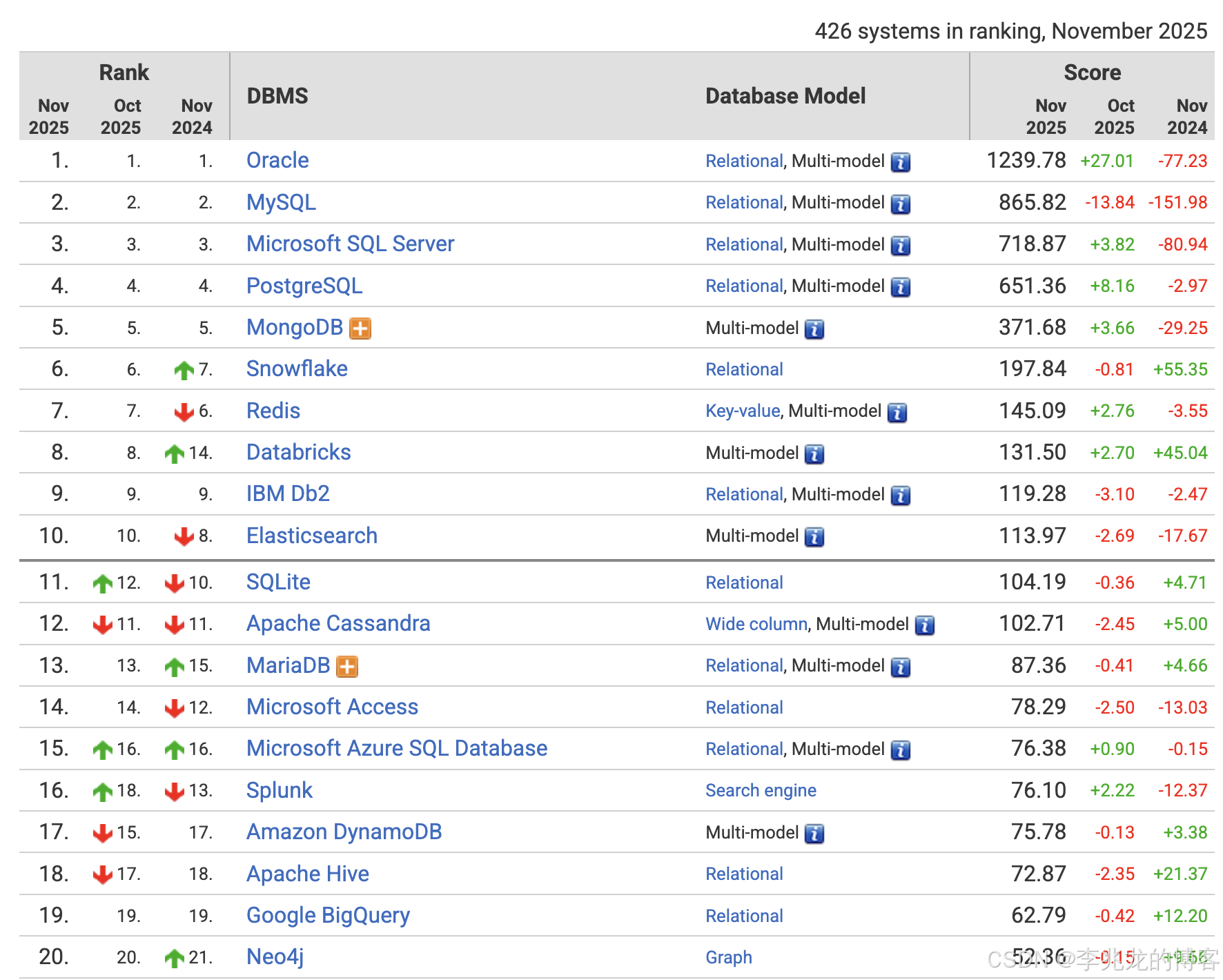Screen dimensions: 1223x980
Task: Click MariaDB multi-model info icon
Action: tap(900, 667)
